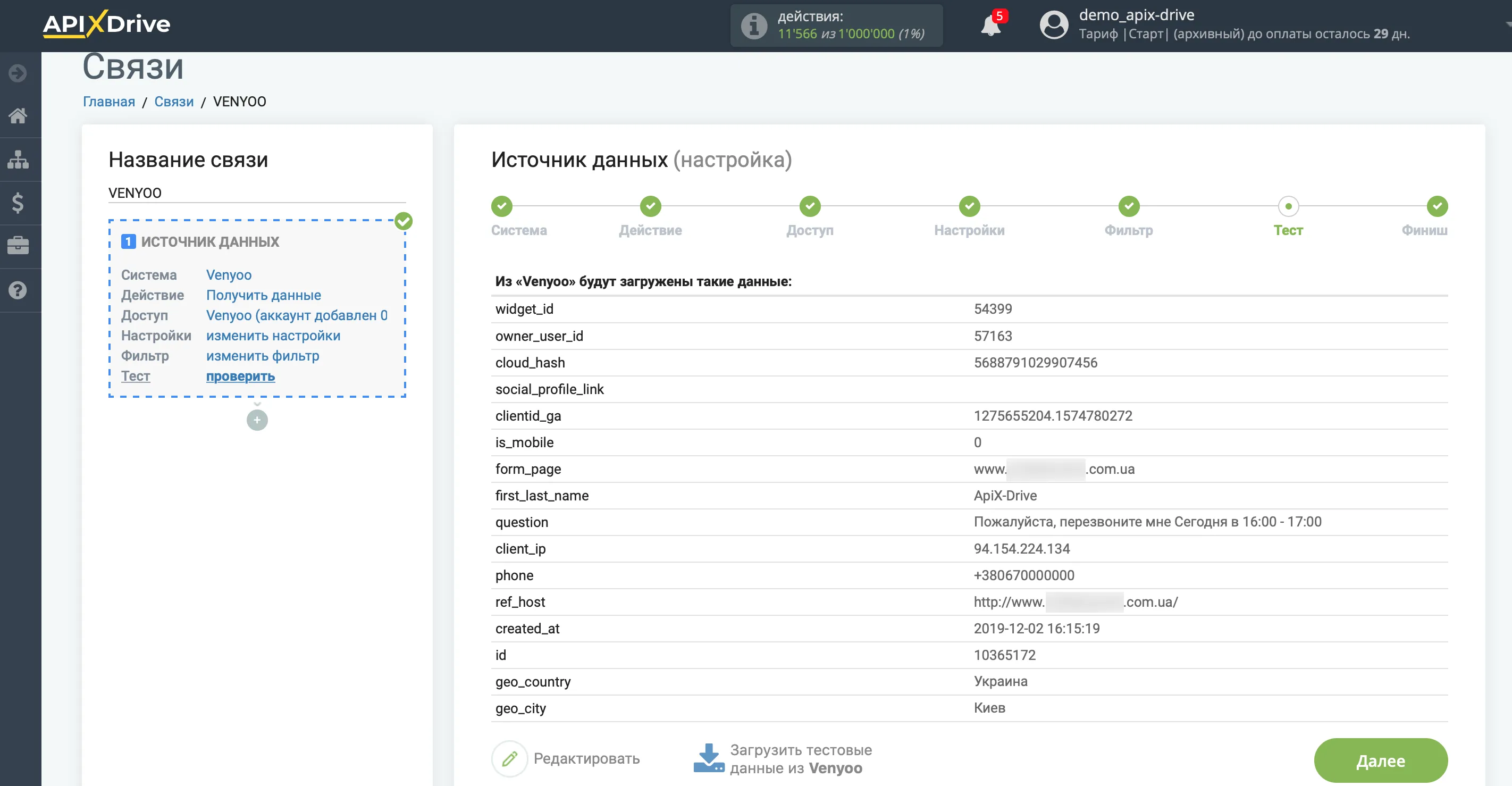This screenshot has height=786, width=1512.
Task: Click the ref_host field name
Action: click(520, 601)
